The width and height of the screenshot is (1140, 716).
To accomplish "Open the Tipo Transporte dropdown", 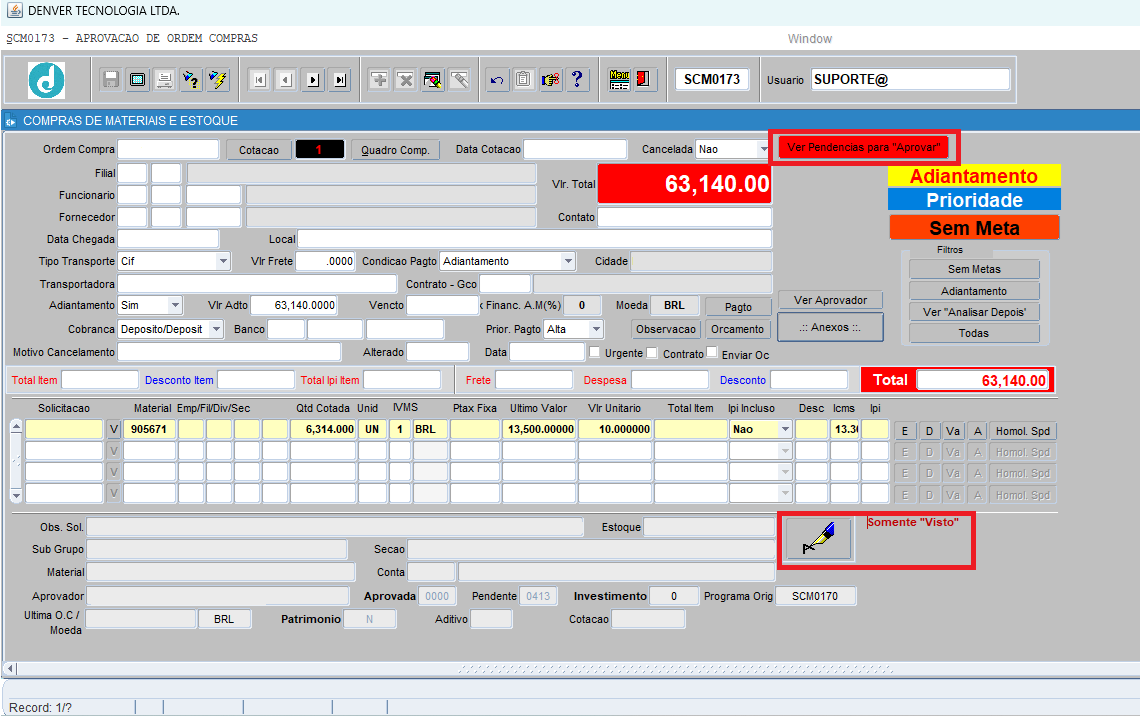I will [223, 261].
